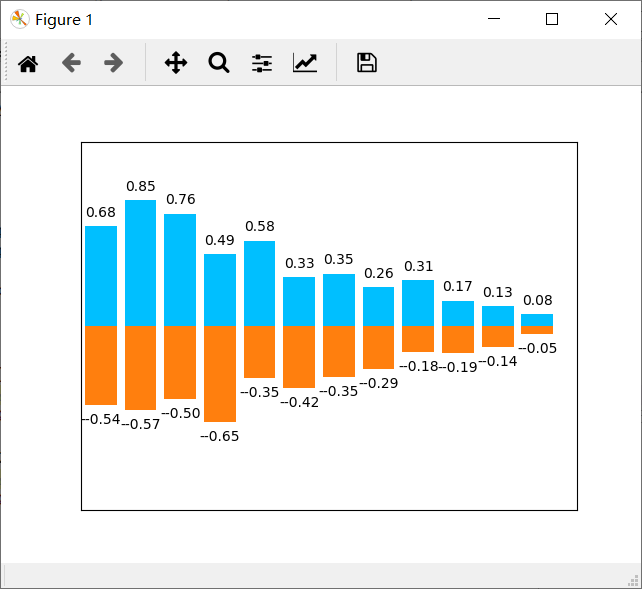Click the blue bar labeled 0.85
Image resolution: width=642 pixels, height=589 pixels.
point(140,263)
